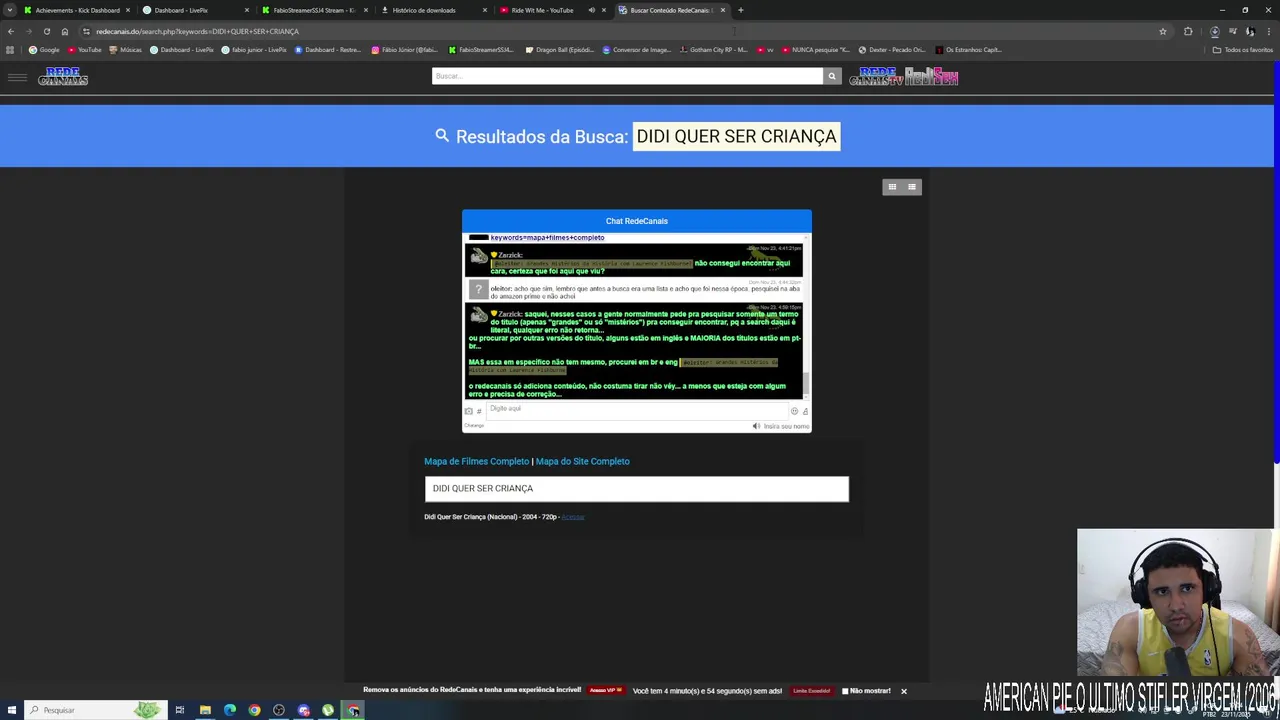The width and height of the screenshot is (1280, 720).
Task: Open the chat emoji picker
Action: (x=795, y=411)
